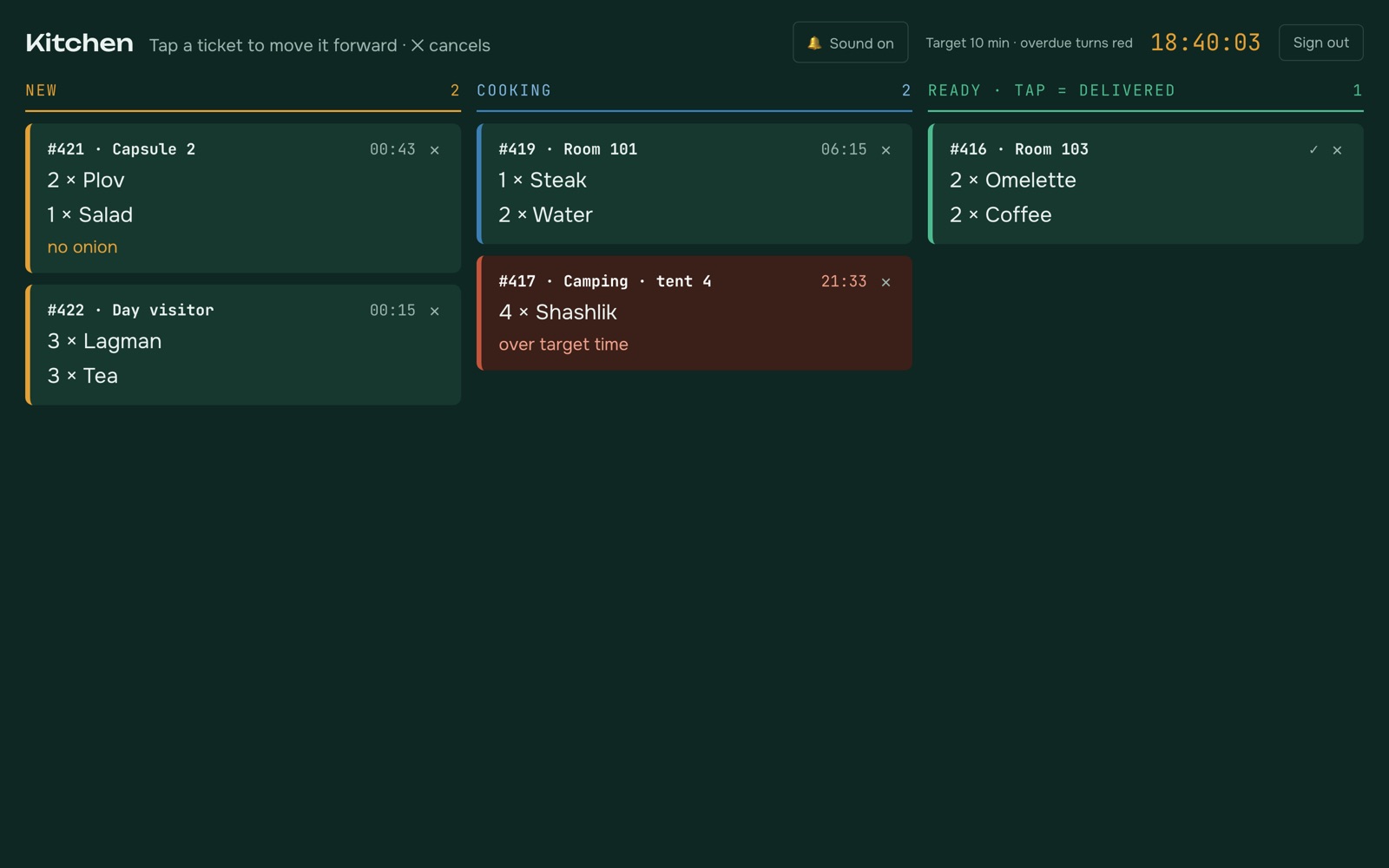Click the 18:40:03 clock

tap(1205, 43)
